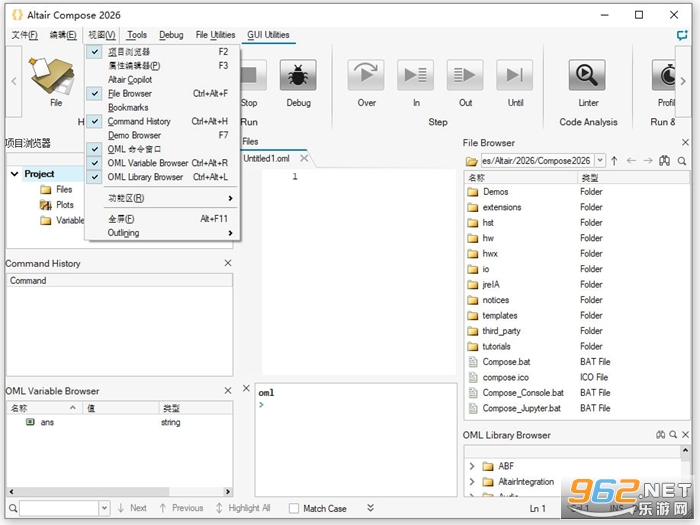
Task: Expand the ABF library folder
Action: coord(472,466)
